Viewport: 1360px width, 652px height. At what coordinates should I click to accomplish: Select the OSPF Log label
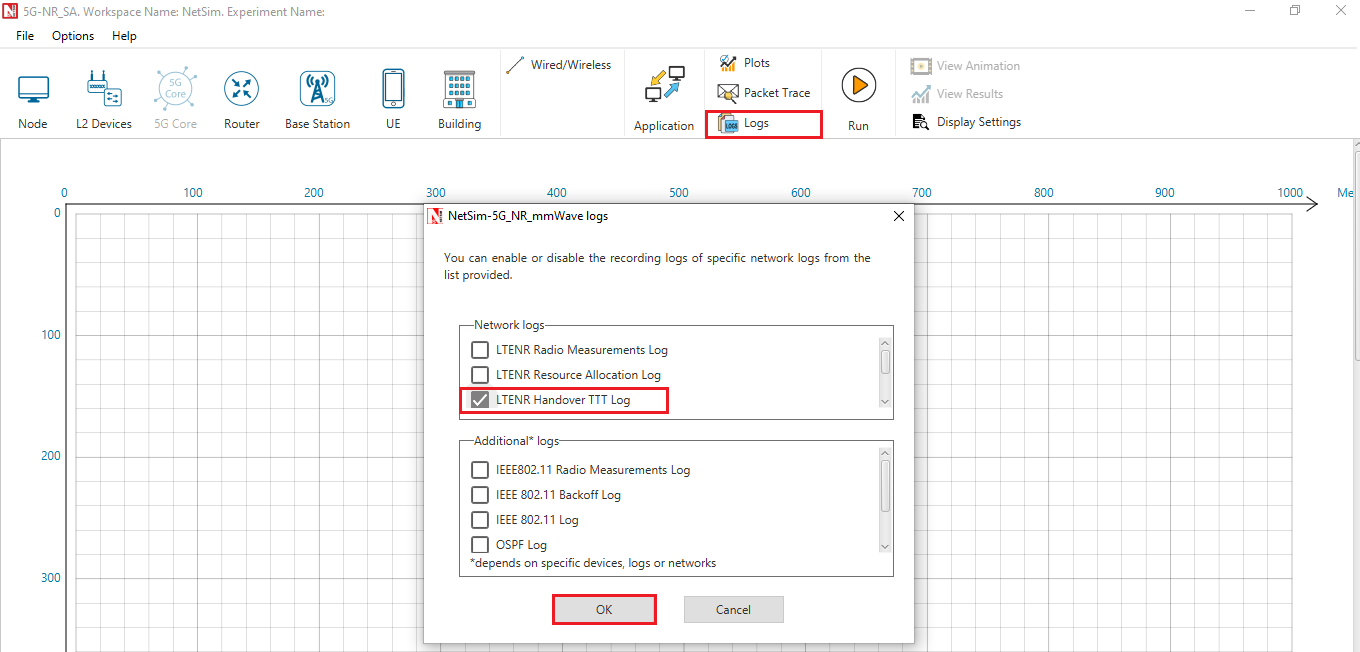click(x=521, y=545)
